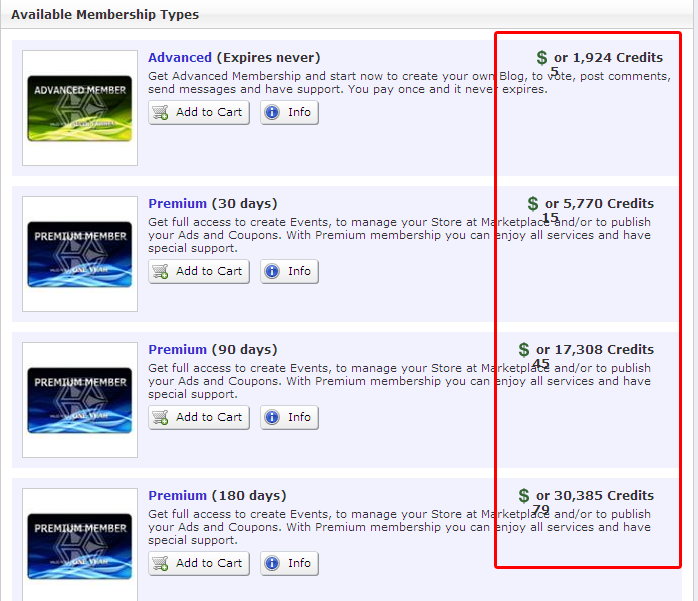Viewport: 698px width, 601px height.
Task: Click the blue info icon for Advanced membership
Action: pos(272,112)
